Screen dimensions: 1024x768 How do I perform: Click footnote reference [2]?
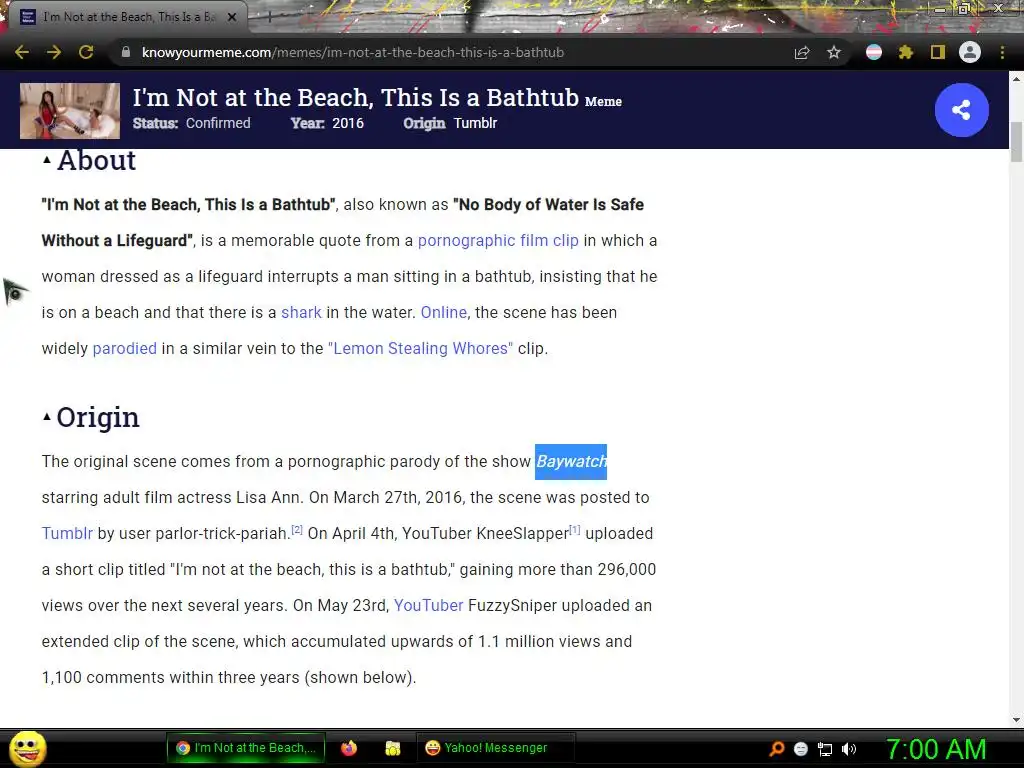coord(296,530)
